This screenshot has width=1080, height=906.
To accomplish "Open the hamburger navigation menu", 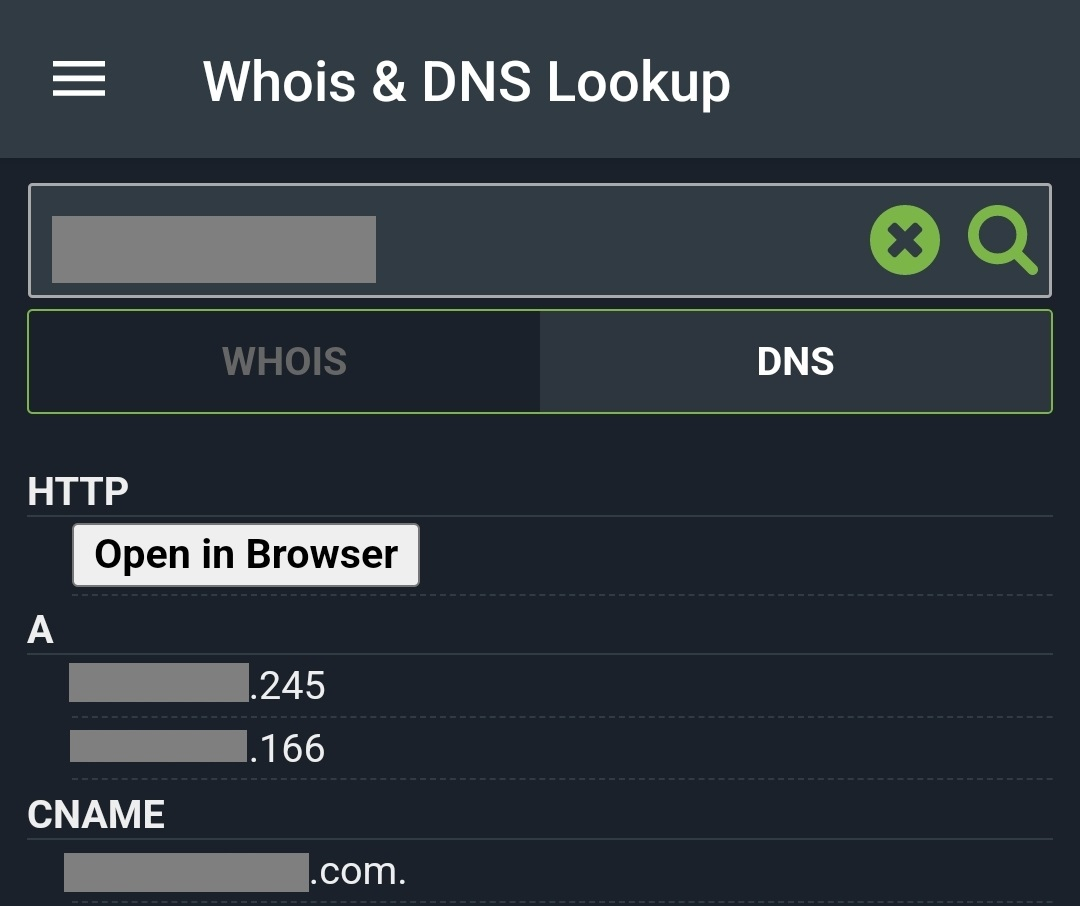I will tap(79, 79).
